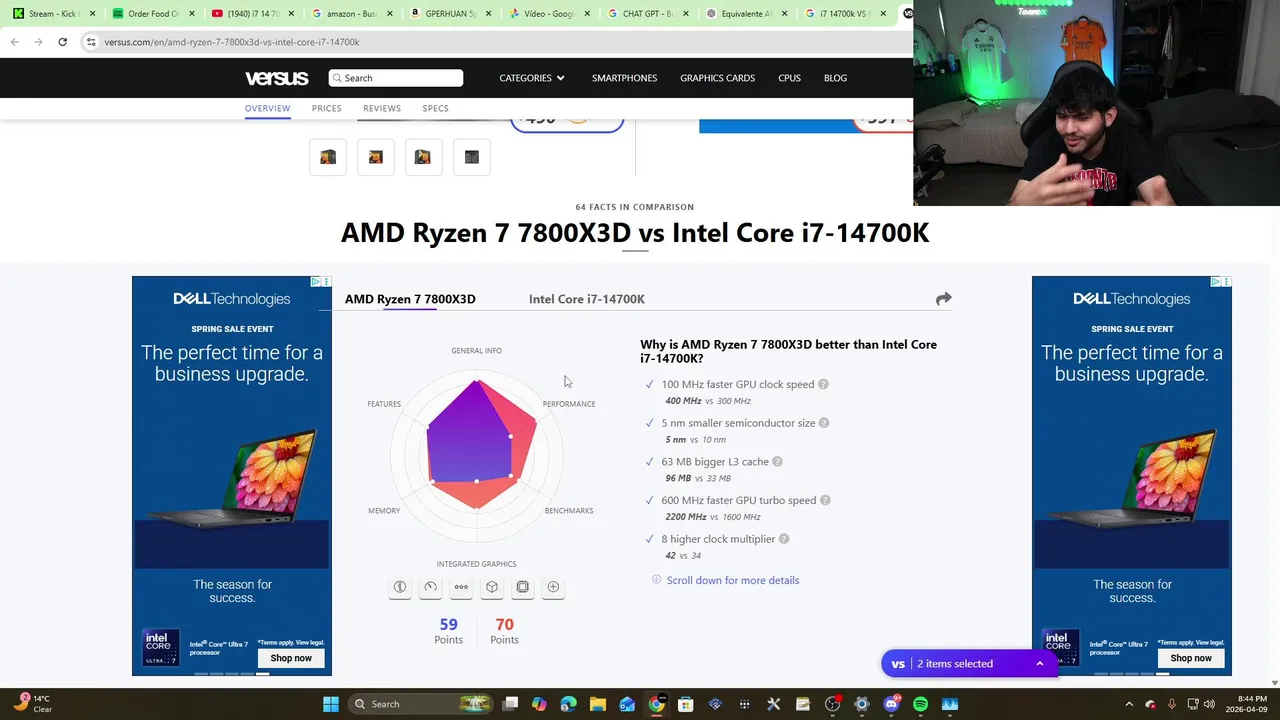Viewport: 1280px width, 720px height.
Task: Select the AMD Ryzen 7 7800X3D comparison tab
Action: pos(410,299)
